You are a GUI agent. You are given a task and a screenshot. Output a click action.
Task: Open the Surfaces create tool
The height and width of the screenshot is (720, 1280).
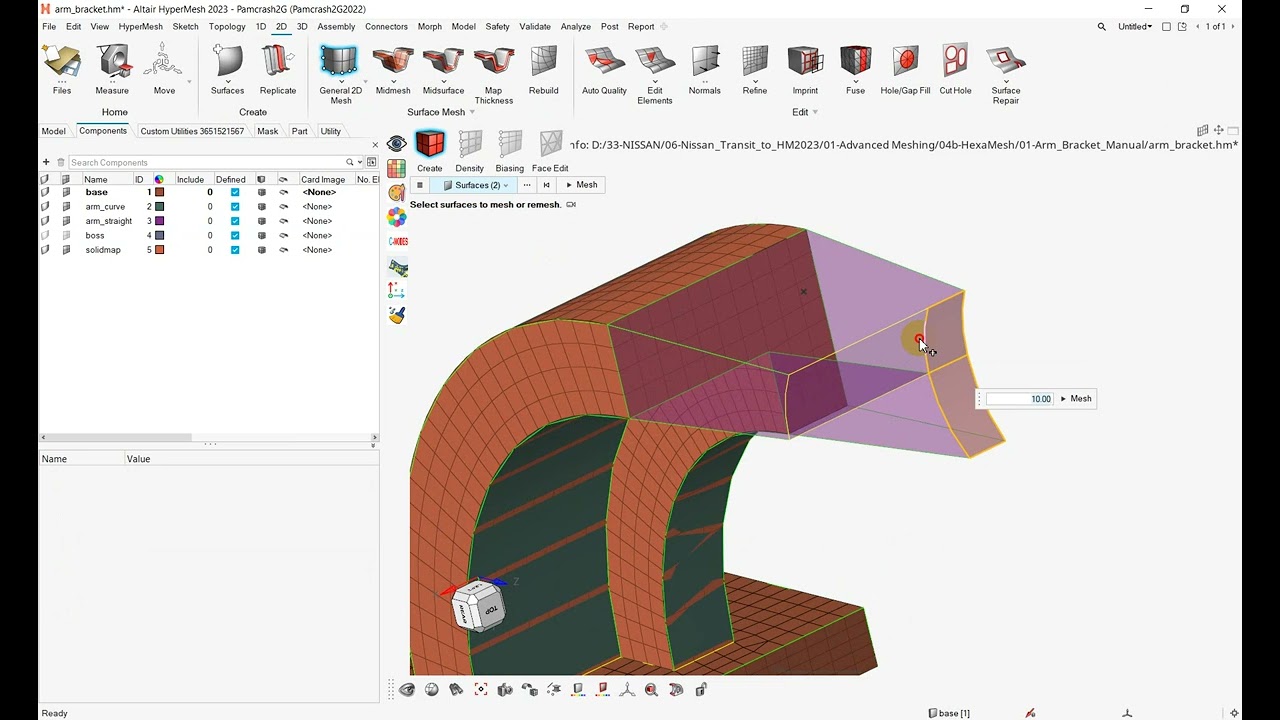coord(227,69)
